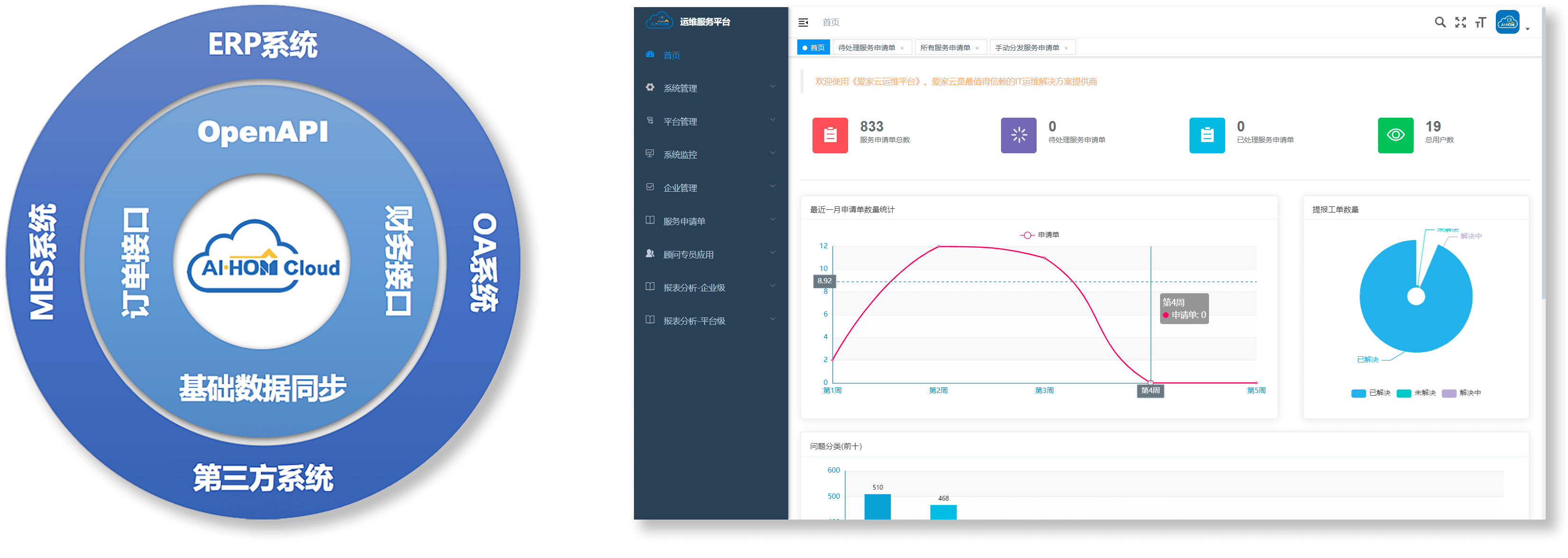Toggle 申请单 series legend on line chart
1568x558 pixels.
[1039, 235]
